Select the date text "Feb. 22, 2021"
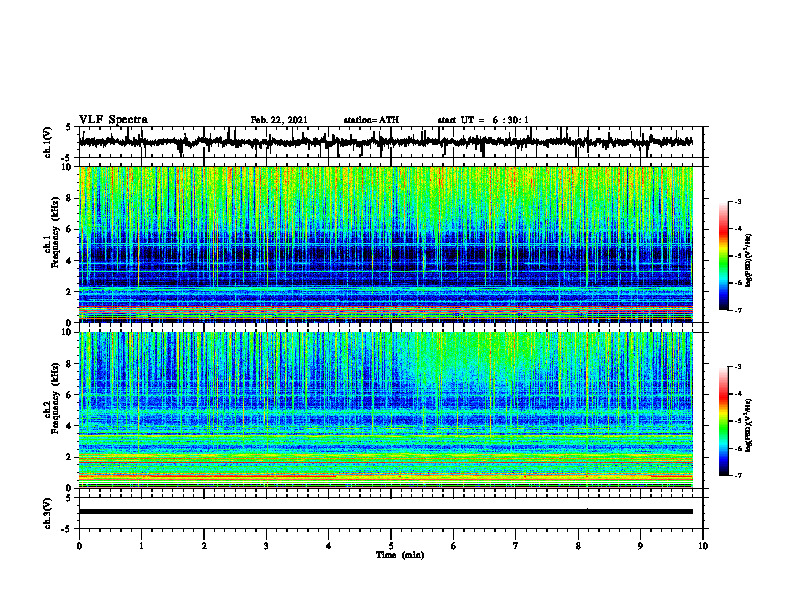The image size is (792, 612). pos(279,120)
